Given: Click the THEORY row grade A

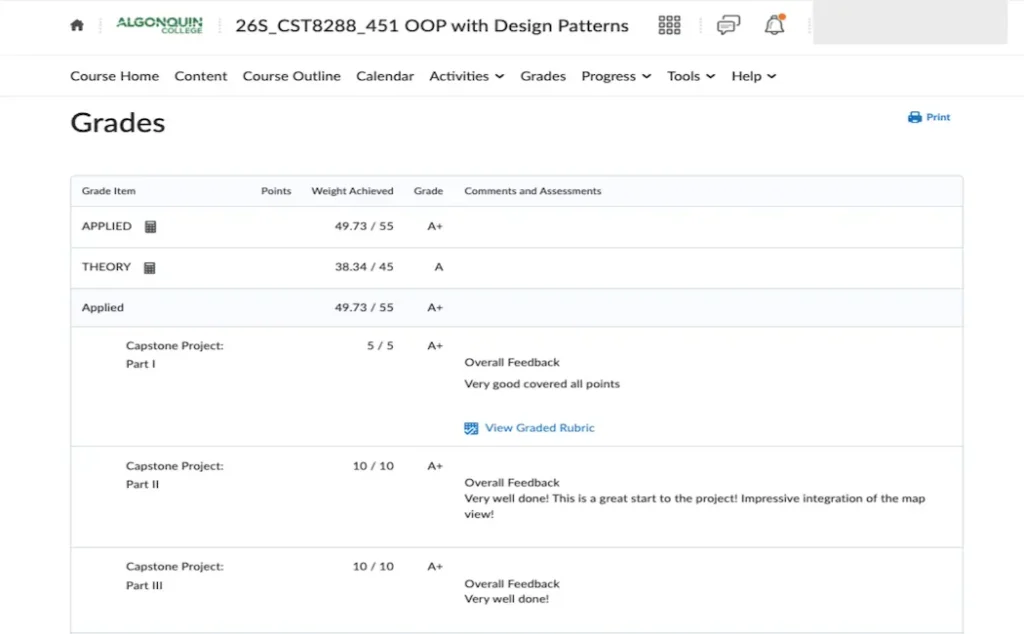Looking at the screenshot, I should pyautogui.click(x=439, y=267).
